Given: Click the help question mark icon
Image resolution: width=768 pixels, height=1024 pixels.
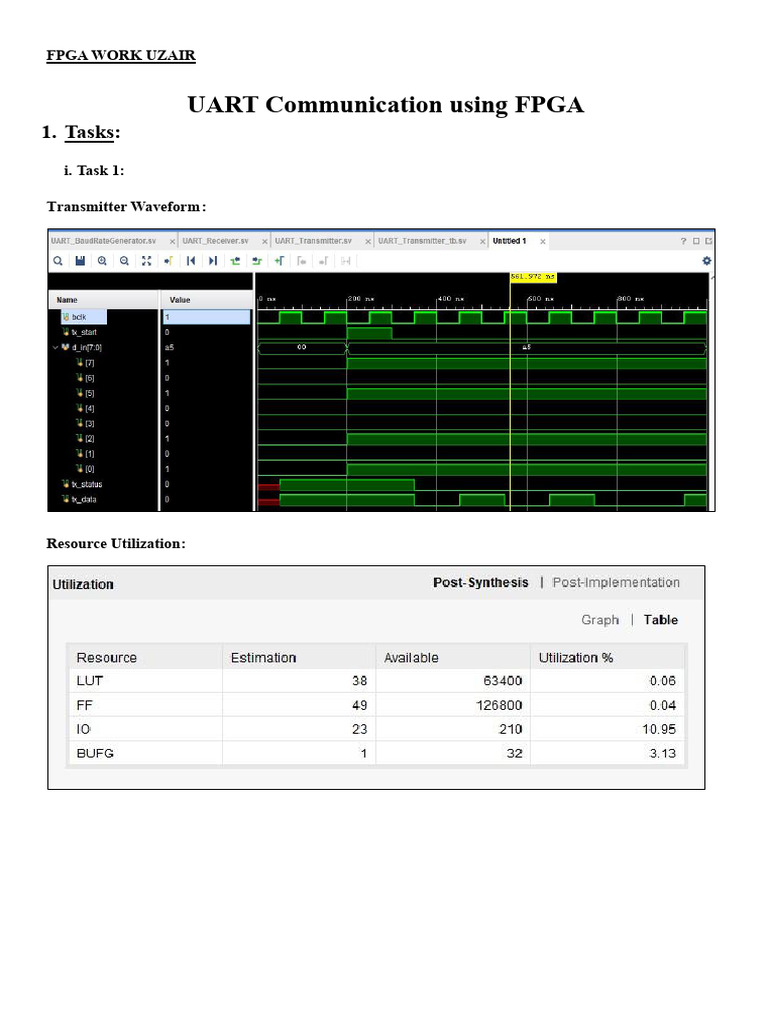Looking at the screenshot, I should point(684,241).
